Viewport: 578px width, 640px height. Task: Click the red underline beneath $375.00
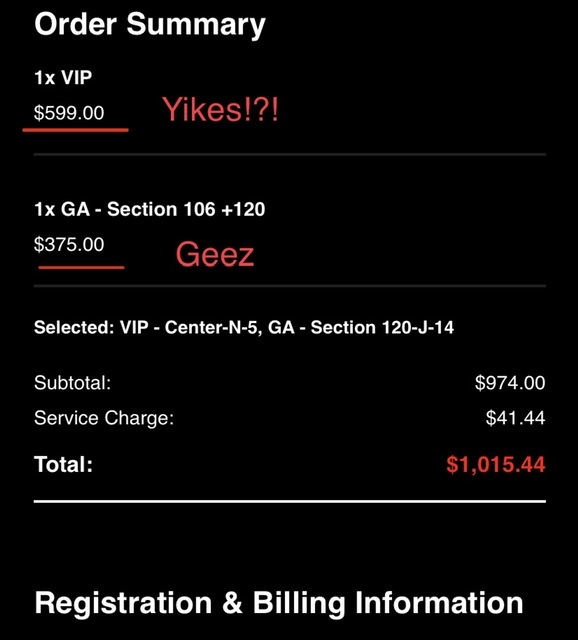81,267
